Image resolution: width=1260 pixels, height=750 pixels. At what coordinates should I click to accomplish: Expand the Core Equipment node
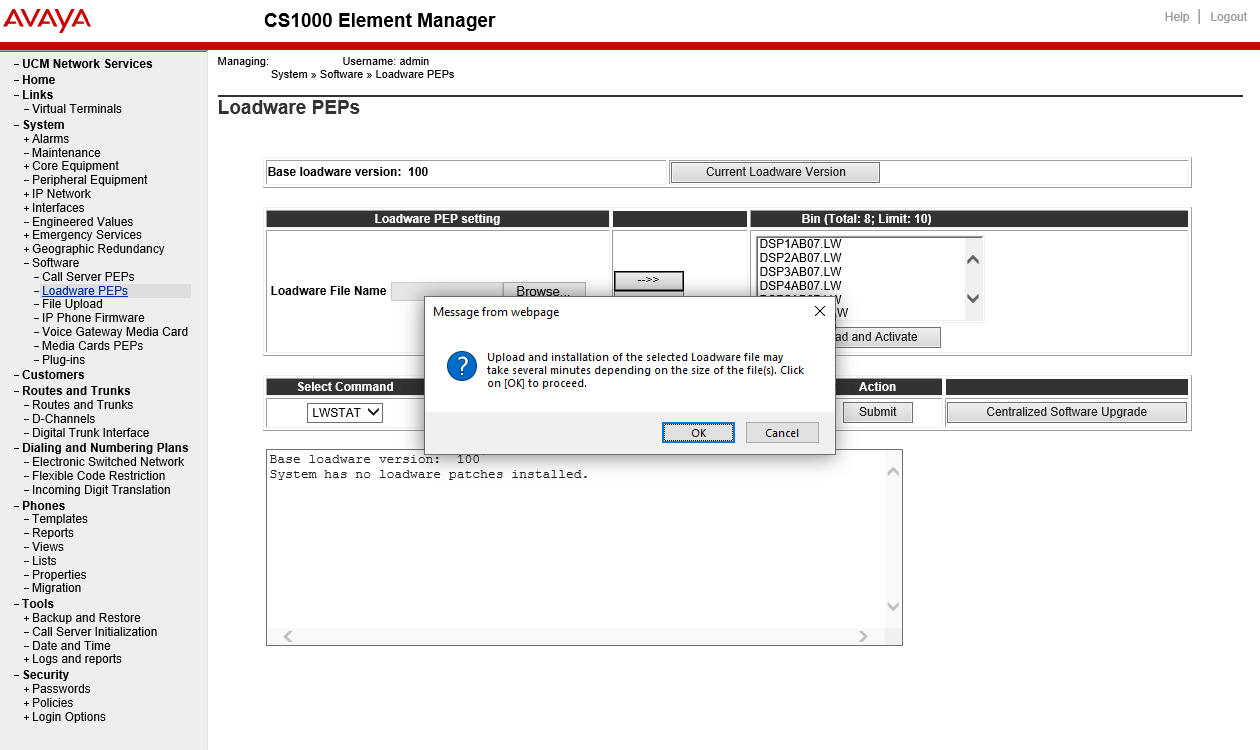click(x=27, y=167)
